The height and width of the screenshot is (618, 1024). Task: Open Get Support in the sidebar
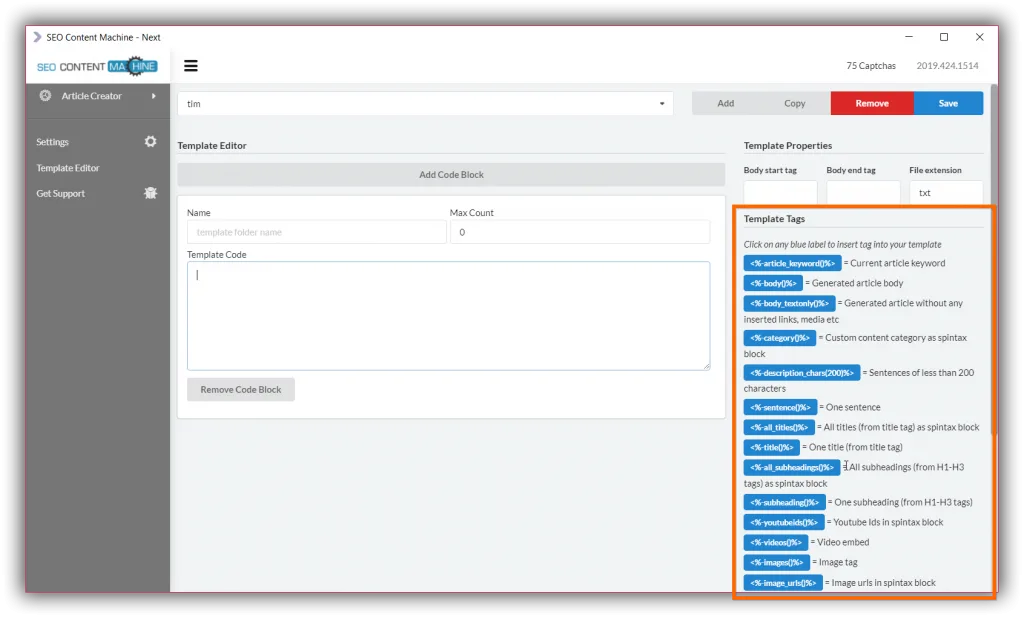click(x=61, y=193)
